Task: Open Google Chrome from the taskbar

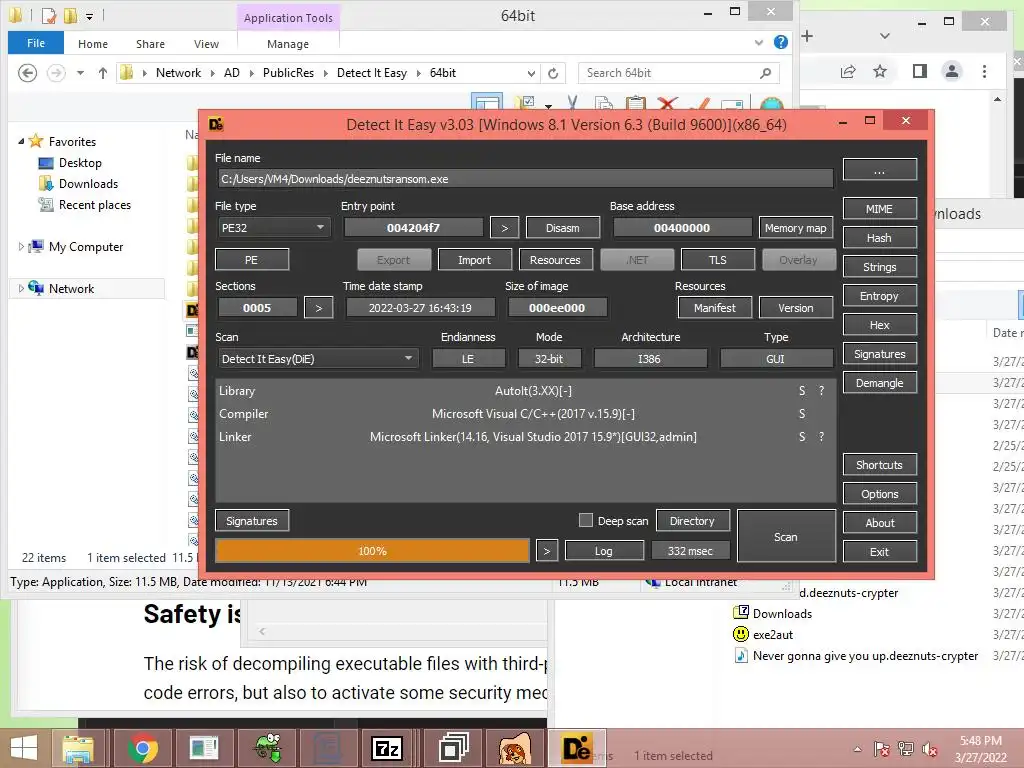Action: (x=142, y=748)
